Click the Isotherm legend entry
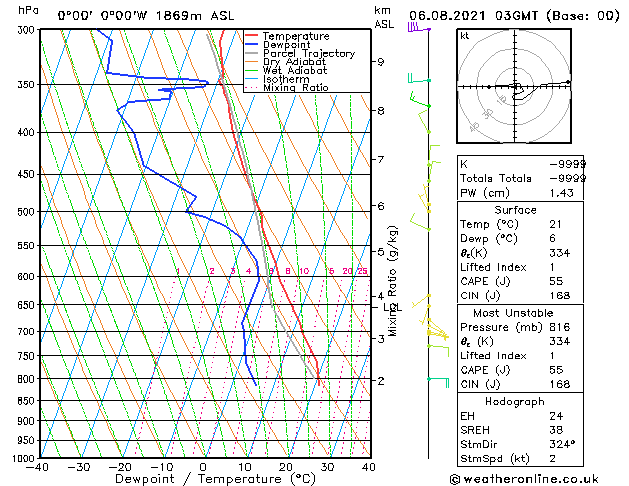 click(285, 80)
